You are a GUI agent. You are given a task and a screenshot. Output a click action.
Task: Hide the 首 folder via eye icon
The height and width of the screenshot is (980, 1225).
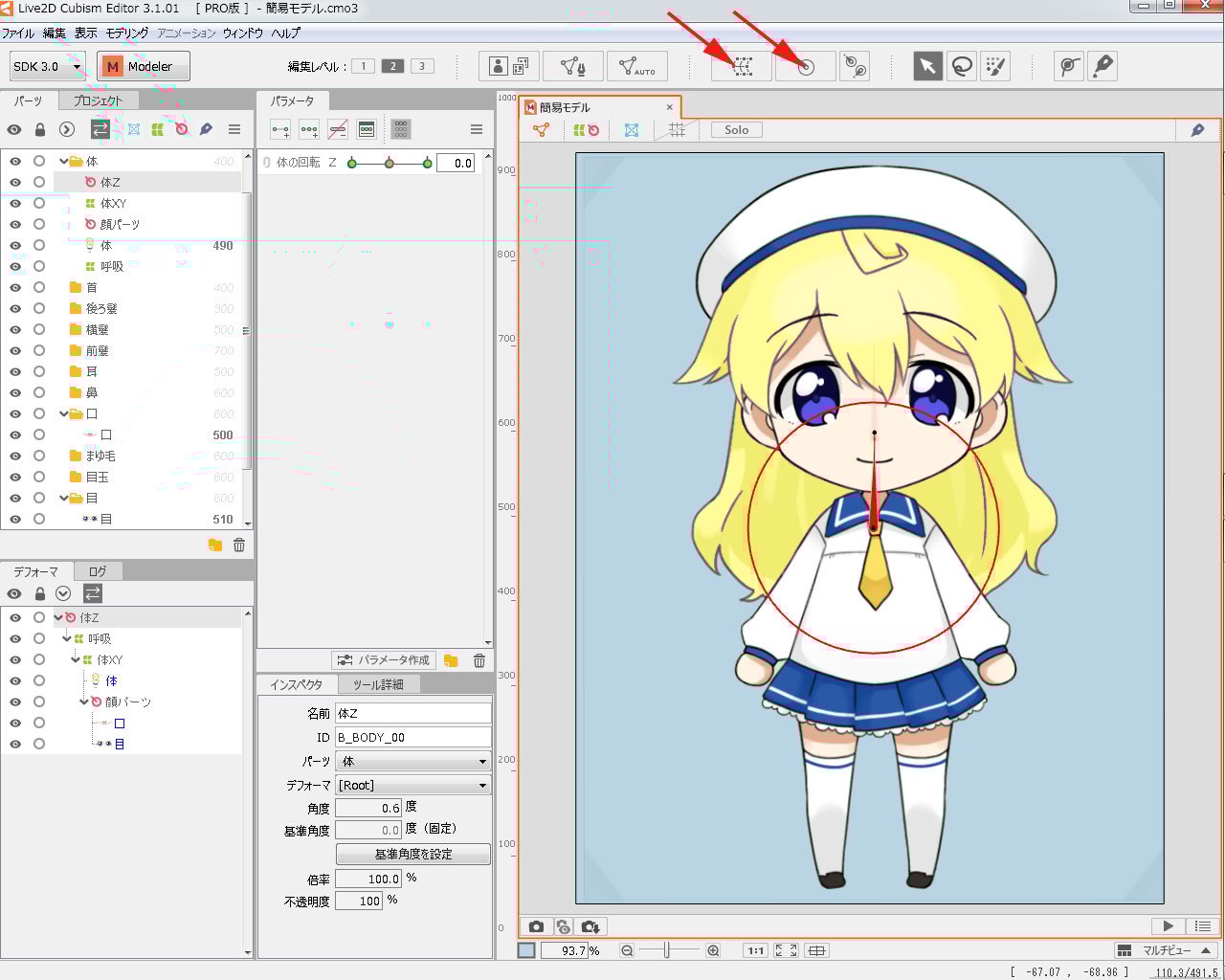pos(15,287)
